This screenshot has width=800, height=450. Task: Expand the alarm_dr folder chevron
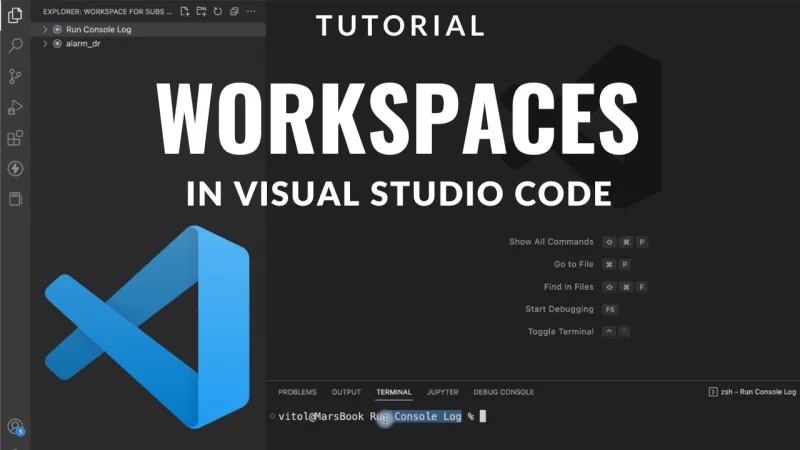click(x=45, y=44)
